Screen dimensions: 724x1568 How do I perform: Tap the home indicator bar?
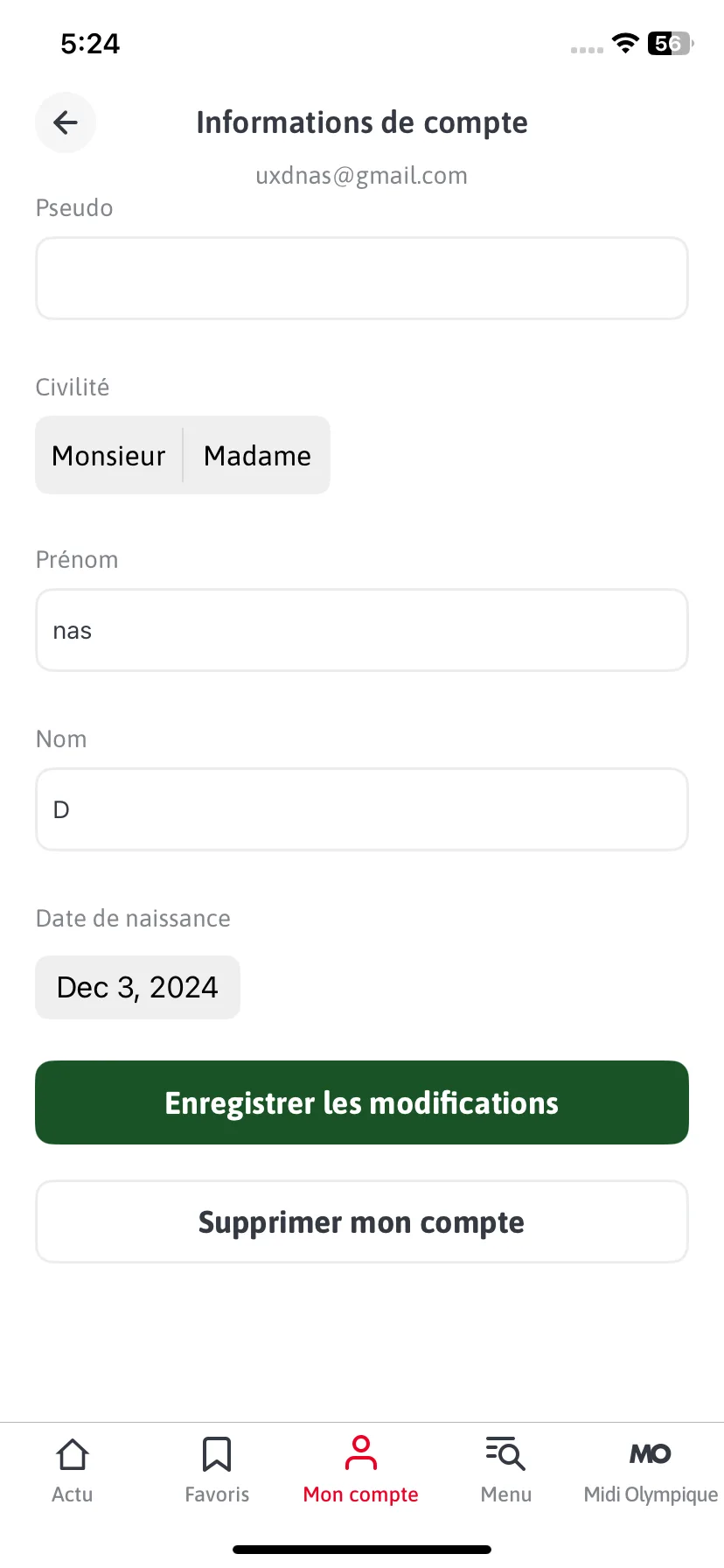362,1550
